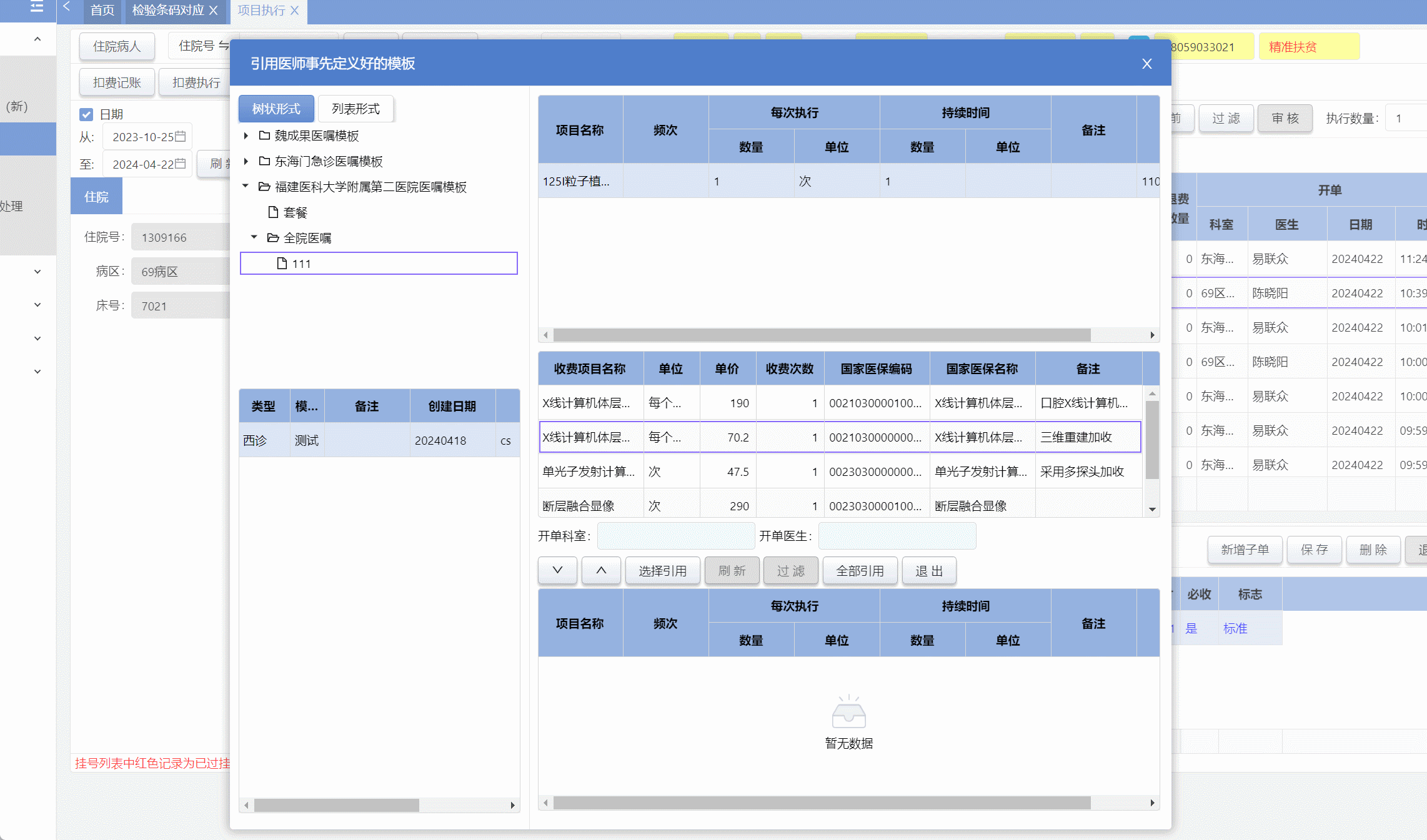Click the calendar icon in start date
The width and height of the screenshot is (1427, 840).
click(x=181, y=136)
